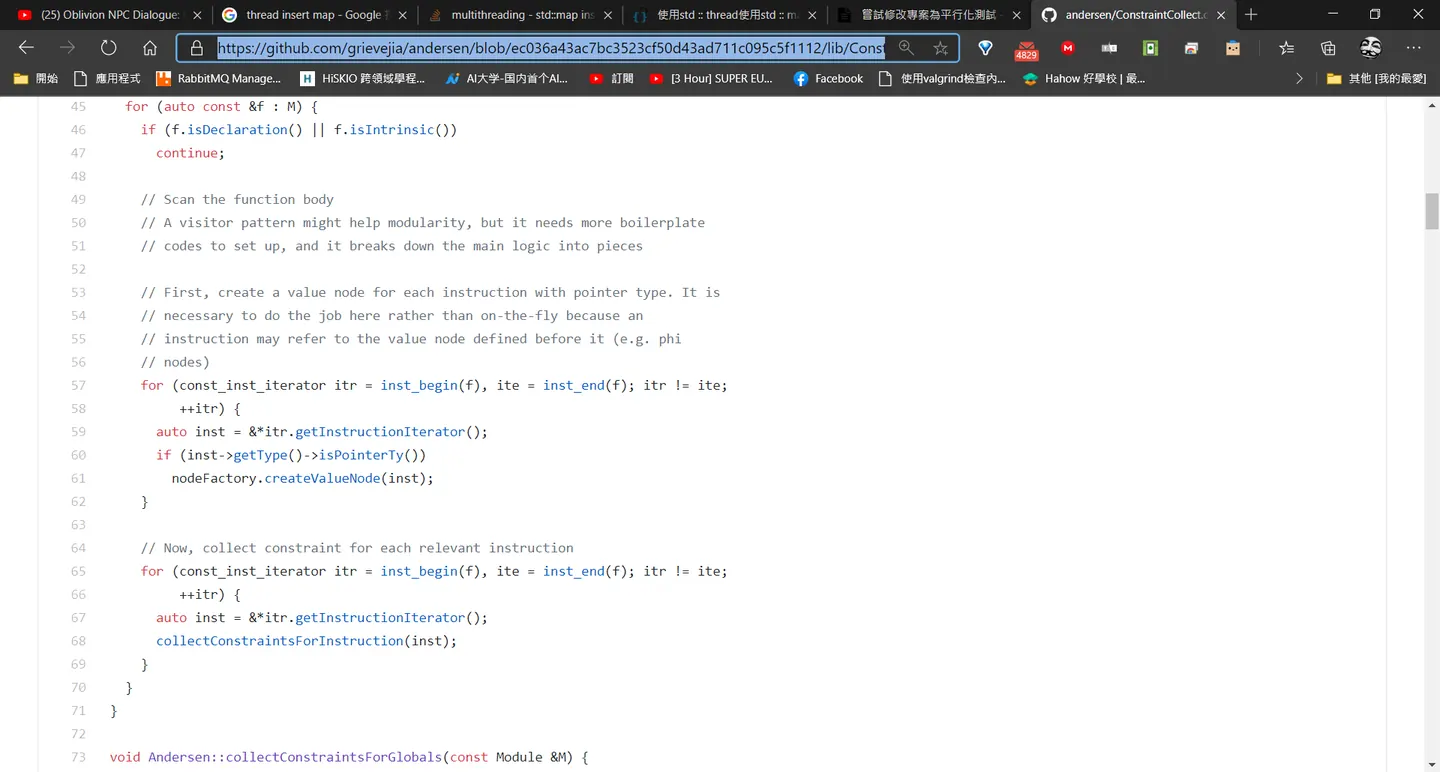This screenshot has width=1440, height=772.
Task: Click the user profile avatar
Action: click(1371, 48)
